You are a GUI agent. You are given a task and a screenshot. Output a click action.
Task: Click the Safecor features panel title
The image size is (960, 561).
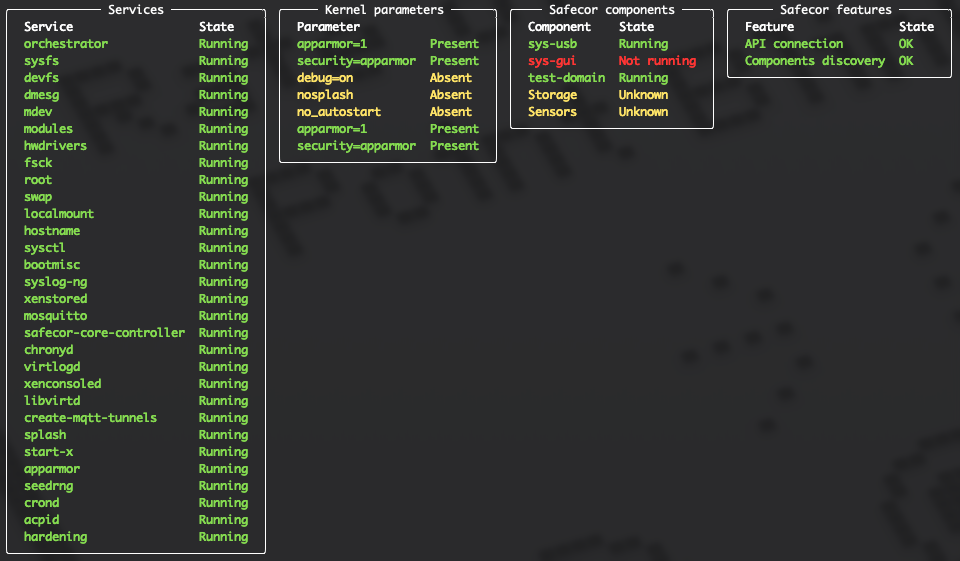(x=836, y=10)
